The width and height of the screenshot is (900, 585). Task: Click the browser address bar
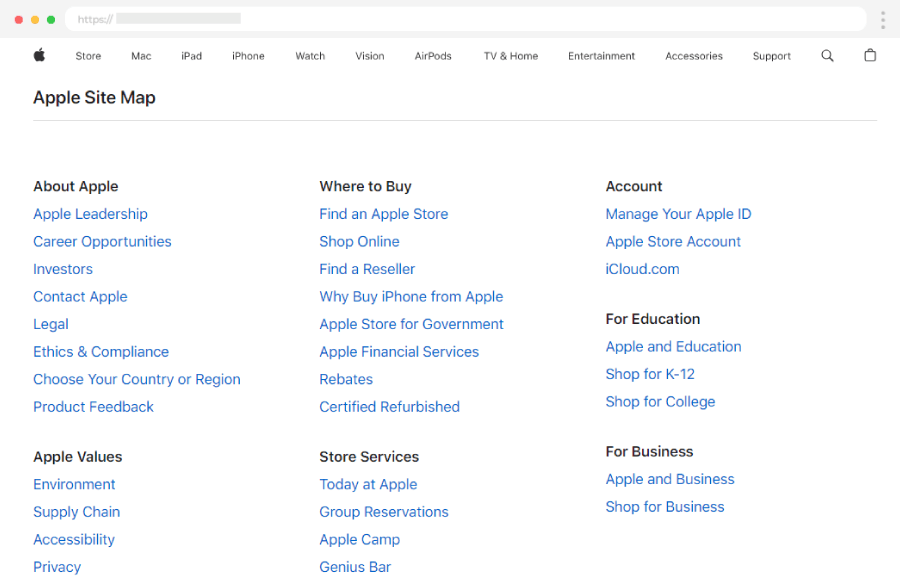point(465,19)
